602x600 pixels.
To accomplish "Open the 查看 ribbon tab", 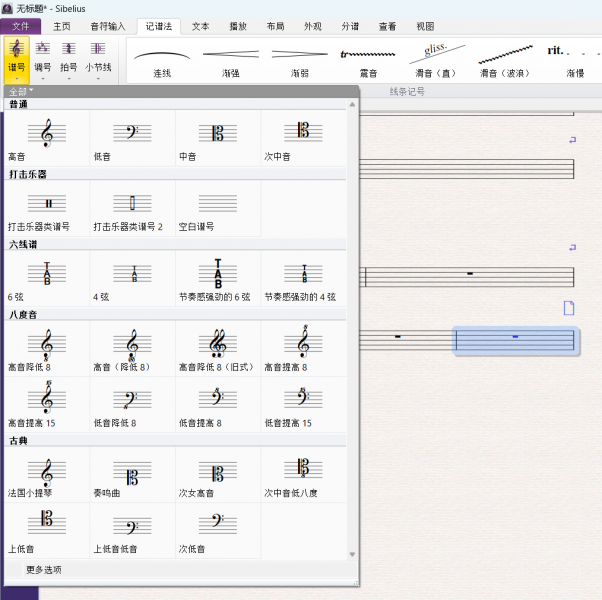I will 387,26.
